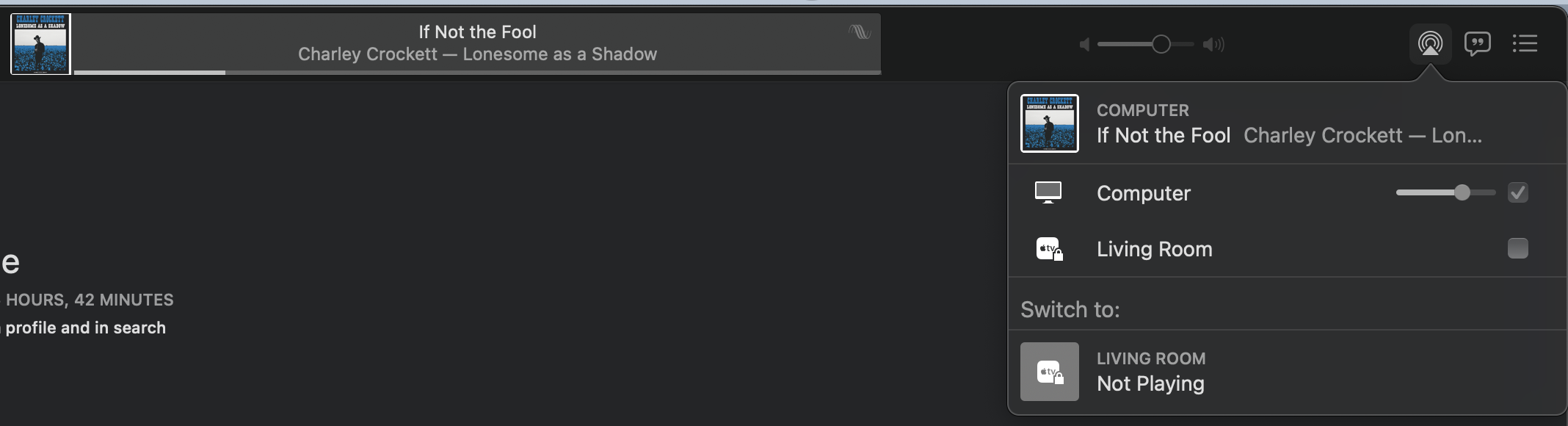Open the Playing Next queue list icon
Viewport: 1568px width, 426px height.
1525,43
